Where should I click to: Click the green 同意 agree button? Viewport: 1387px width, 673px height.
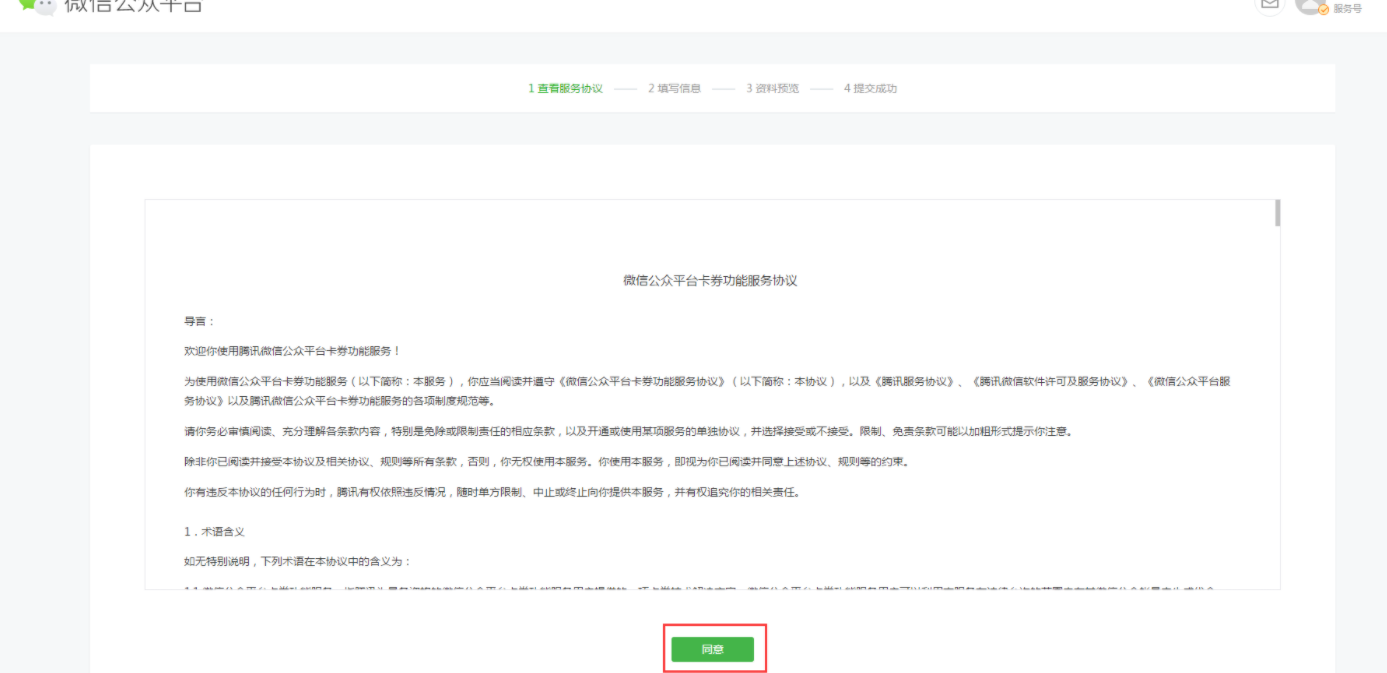click(712, 649)
